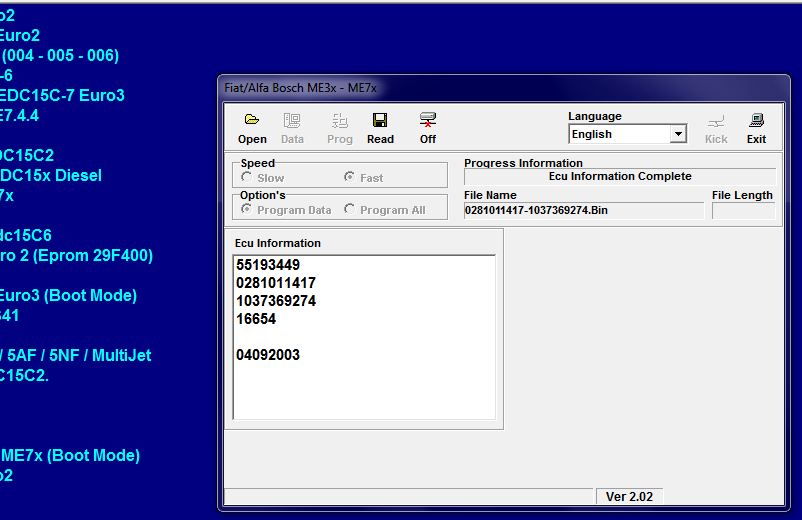Click the Ver 2.02 status label

coord(629,496)
